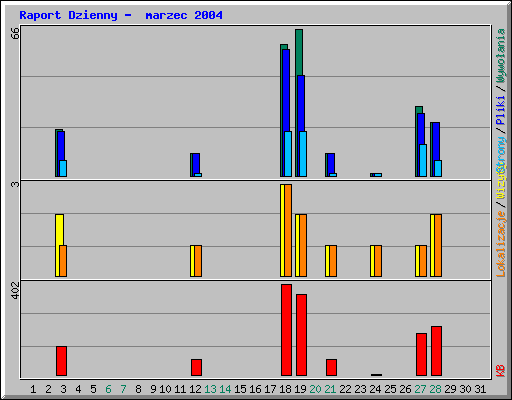This screenshot has height=400, width=512.
Task: Click the orange Lokalizacje bar for day 27
Action: point(423,261)
